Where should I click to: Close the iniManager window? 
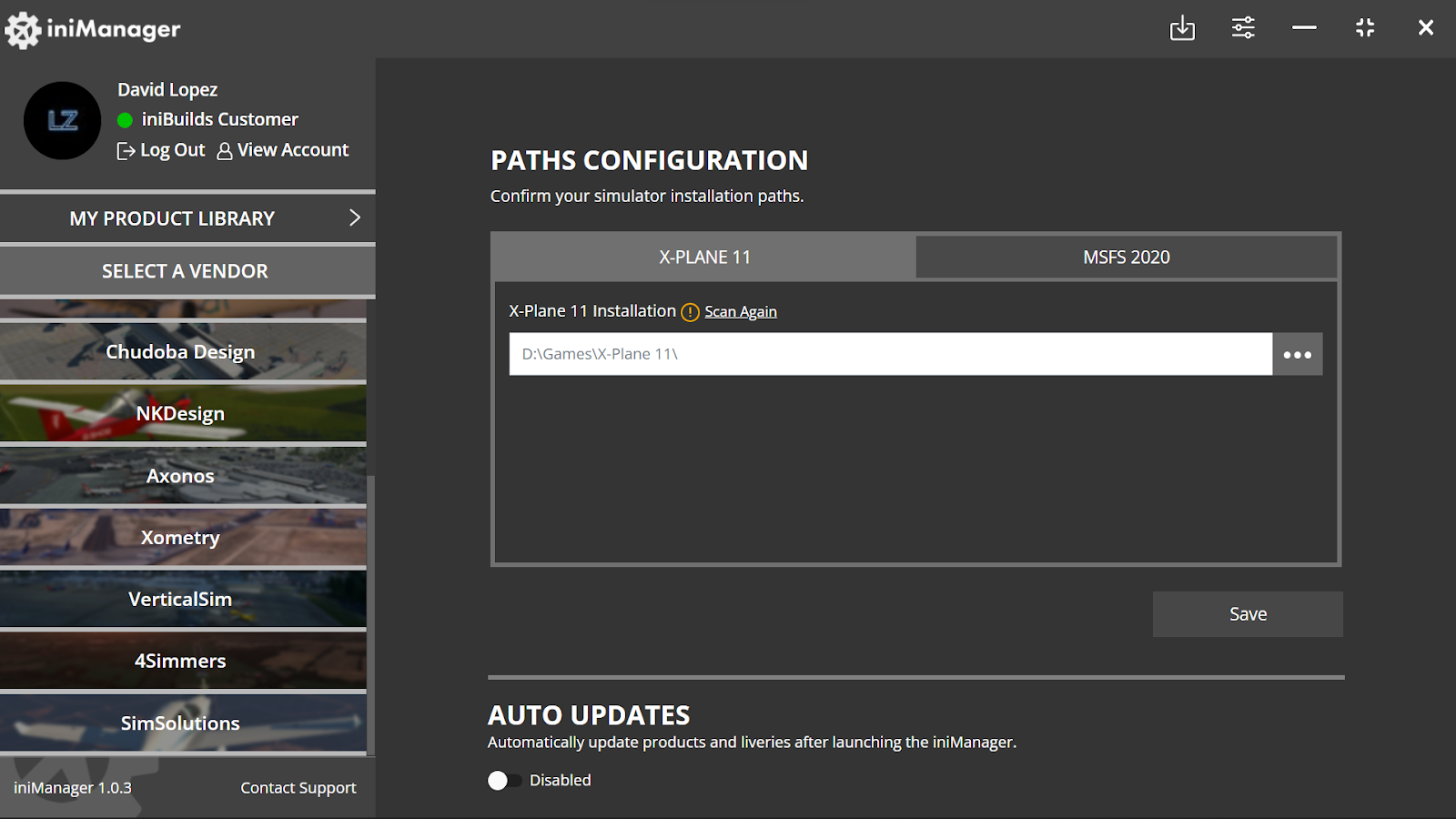[1426, 28]
